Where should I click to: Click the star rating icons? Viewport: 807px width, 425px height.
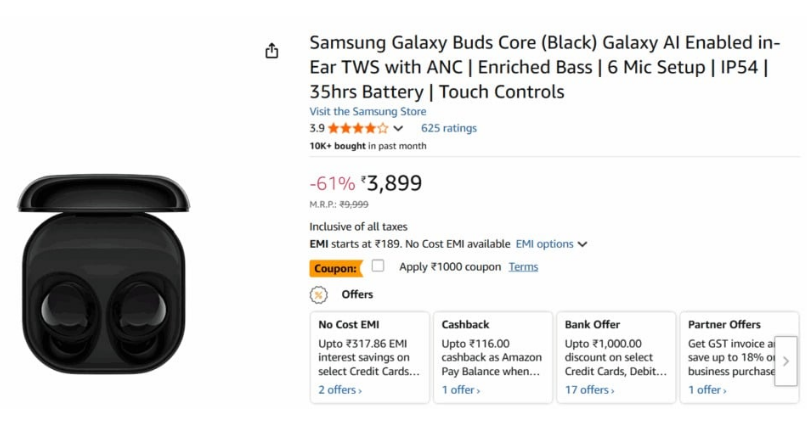(358, 128)
